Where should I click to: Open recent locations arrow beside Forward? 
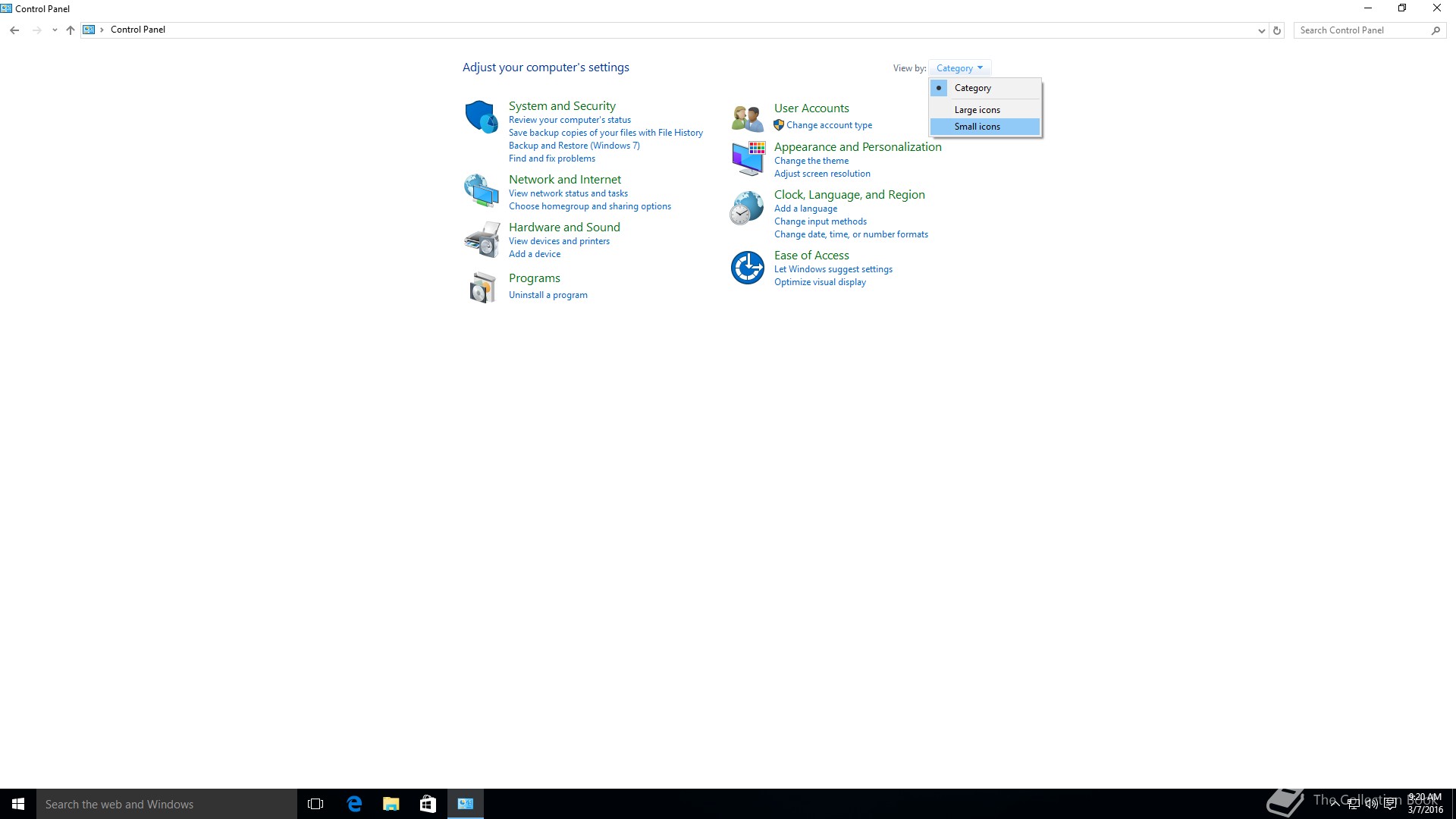[x=55, y=30]
